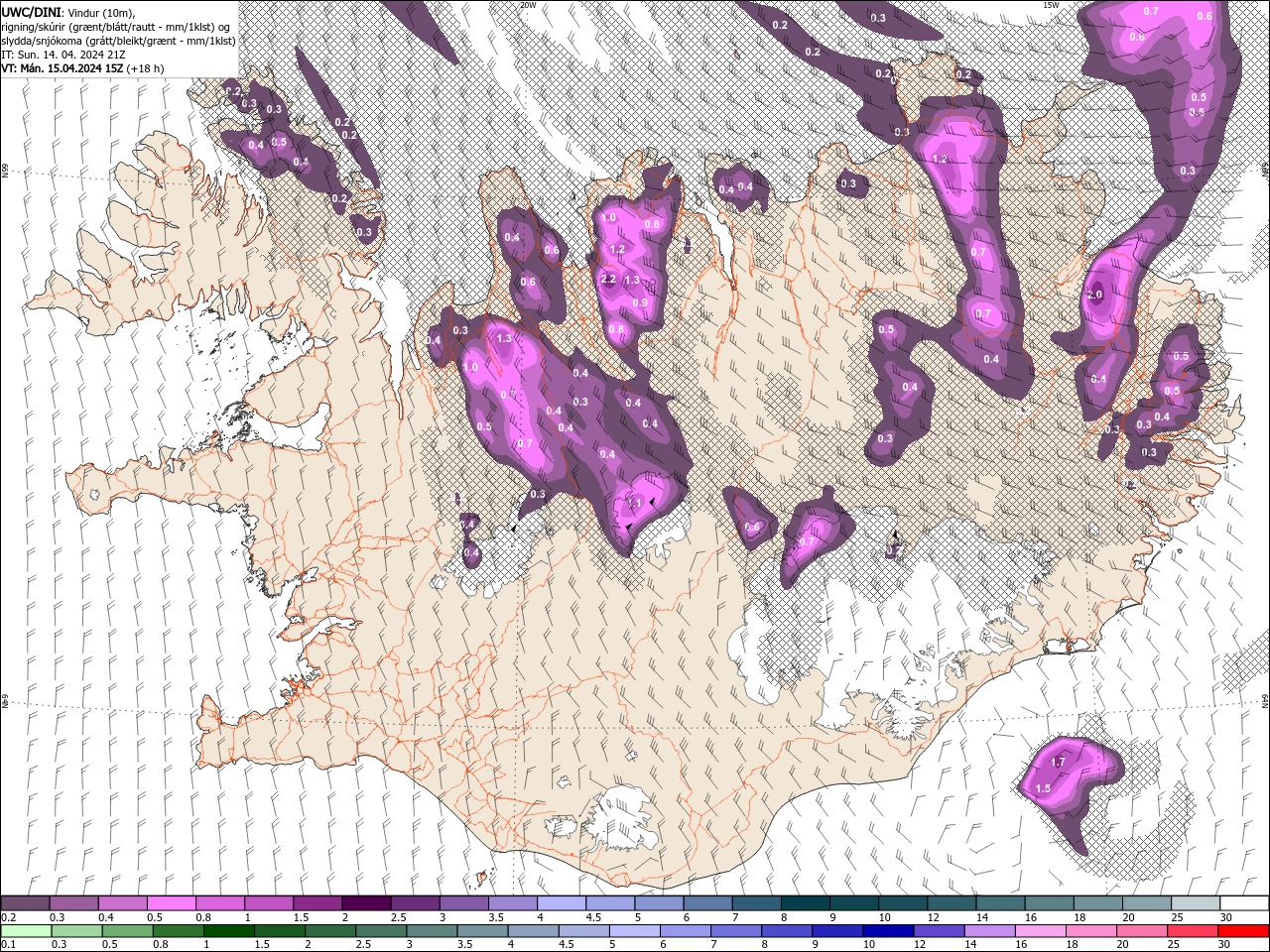Pick the rain legend swatch starting at 2.5
This screenshot has height=952, width=1270.
point(381,931)
